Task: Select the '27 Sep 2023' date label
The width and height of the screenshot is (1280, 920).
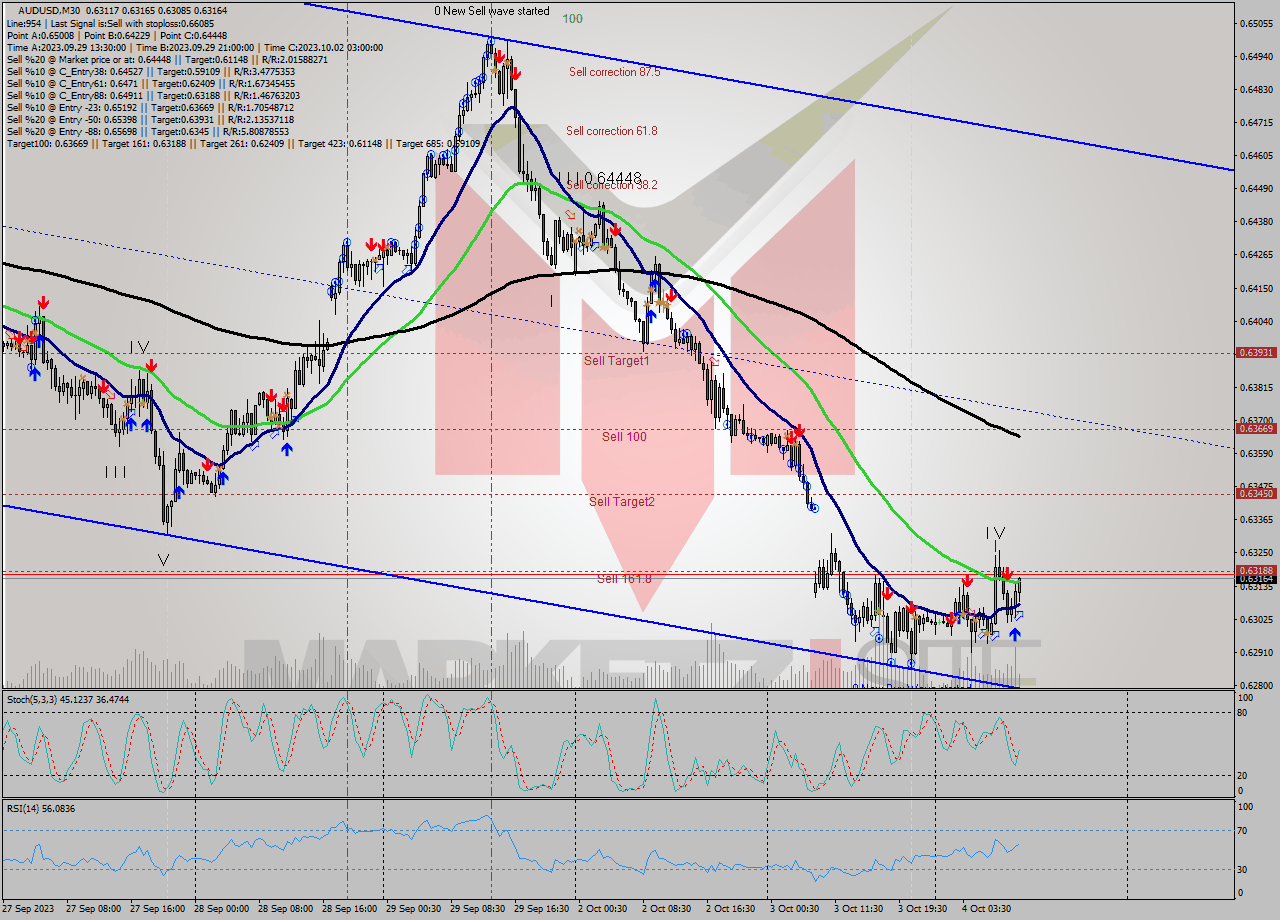Action: pos(28,908)
